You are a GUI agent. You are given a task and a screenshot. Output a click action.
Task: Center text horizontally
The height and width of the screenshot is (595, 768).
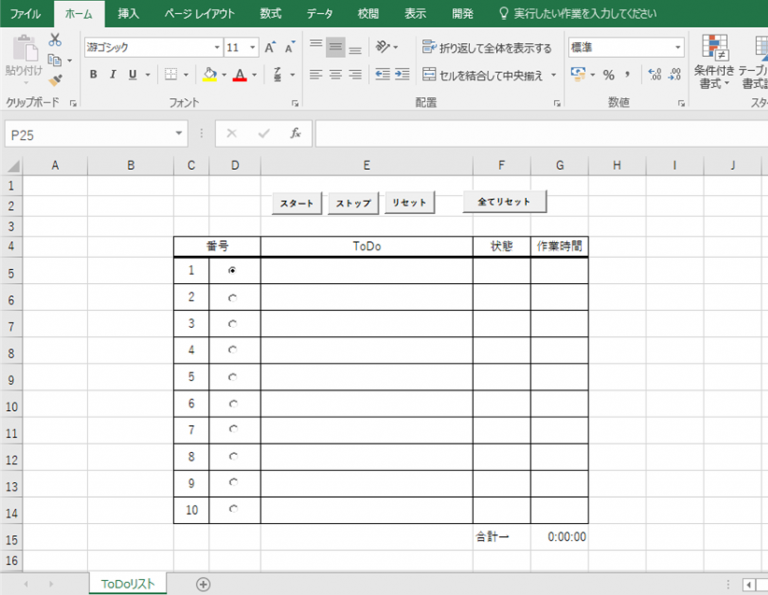click(x=336, y=74)
